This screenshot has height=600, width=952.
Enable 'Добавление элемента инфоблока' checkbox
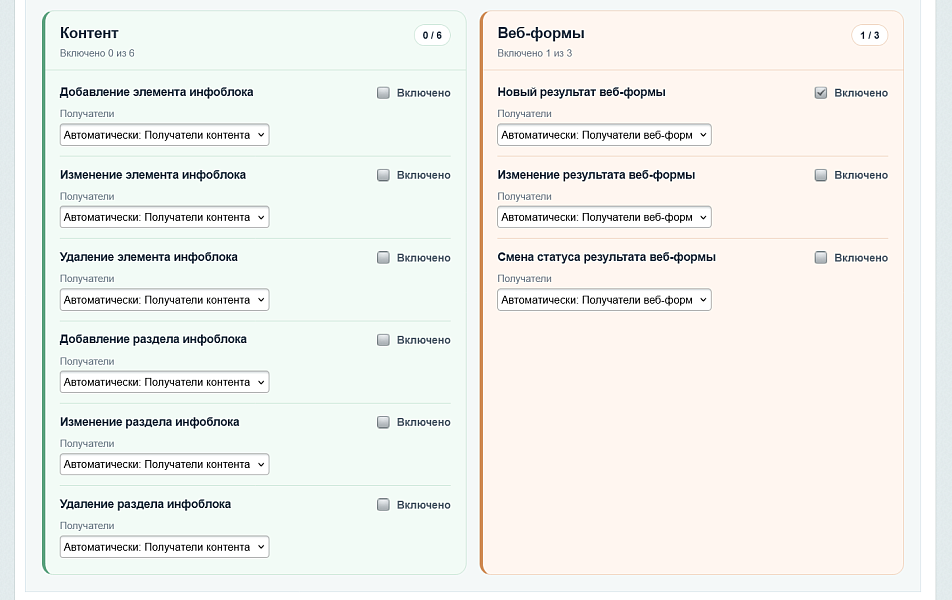[383, 93]
